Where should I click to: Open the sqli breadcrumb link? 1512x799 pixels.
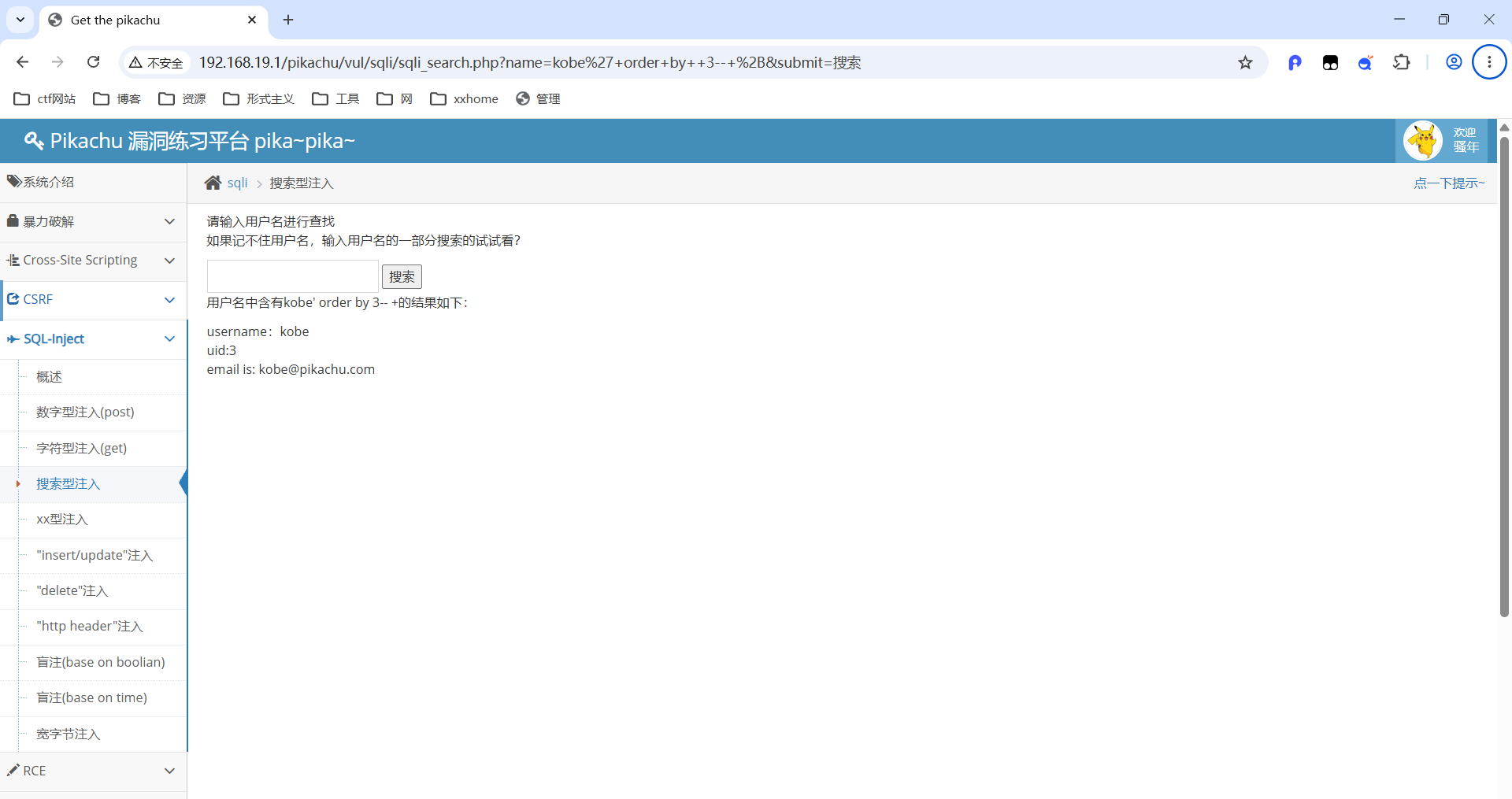point(237,183)
